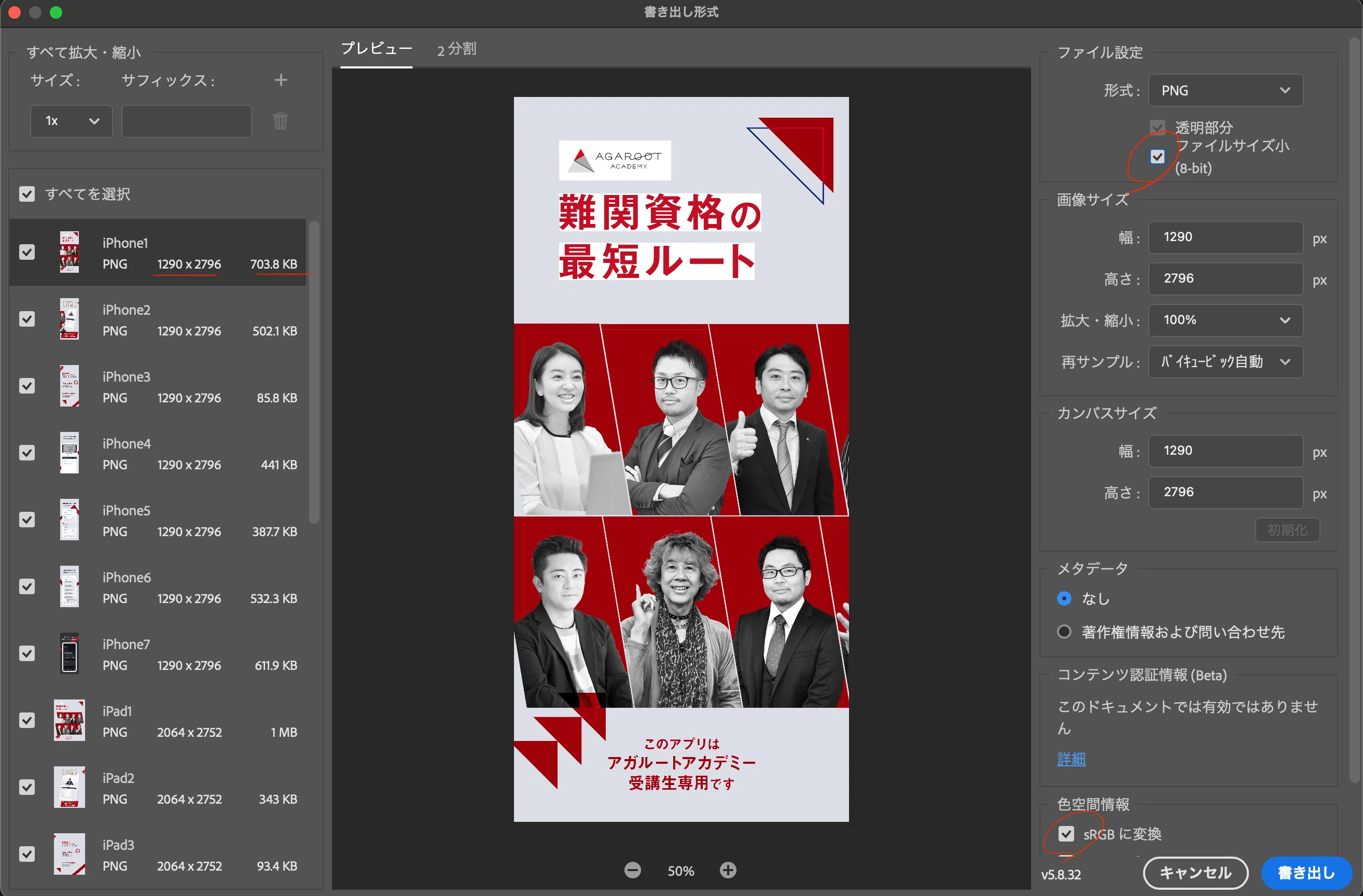Click the 50% zoom level text
Viewport: 1363px width, 896px height.
point(680,871)
